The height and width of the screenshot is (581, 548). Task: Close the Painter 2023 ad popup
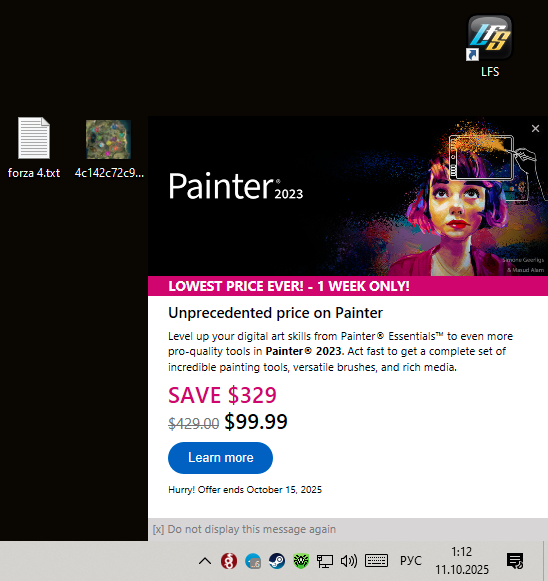pyautogui.click(x=535, y=129)
